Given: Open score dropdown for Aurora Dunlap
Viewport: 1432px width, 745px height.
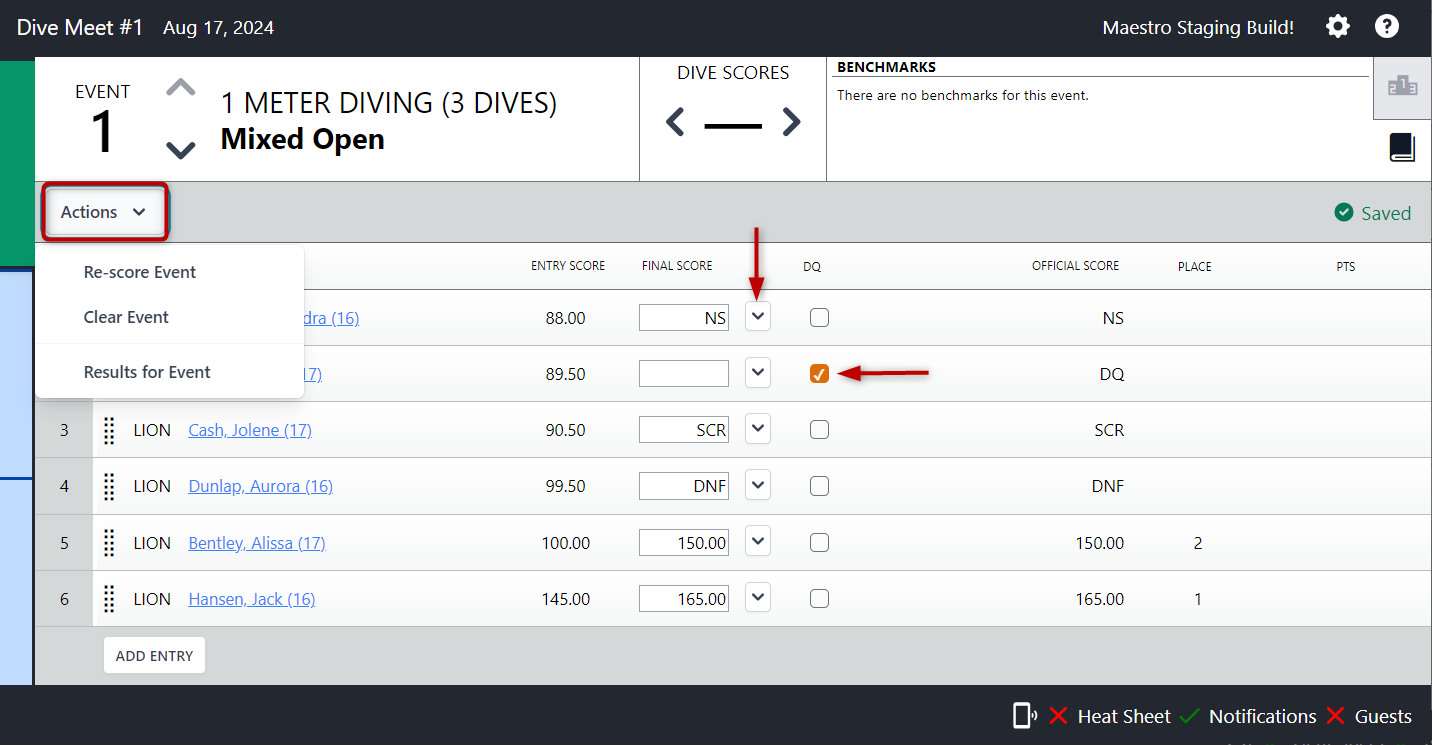Looking at the screenshot, I should (758, 486).
